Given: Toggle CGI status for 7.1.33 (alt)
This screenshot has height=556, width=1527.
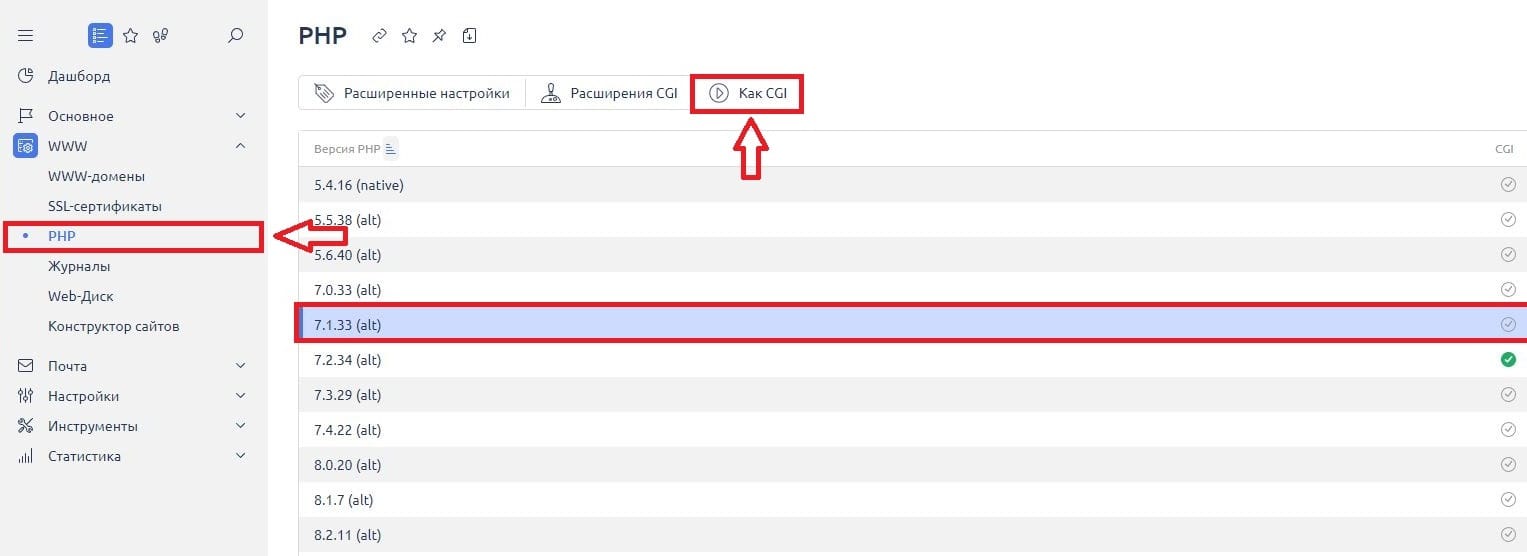Looking at the screenshot, I should point(1508,325).
